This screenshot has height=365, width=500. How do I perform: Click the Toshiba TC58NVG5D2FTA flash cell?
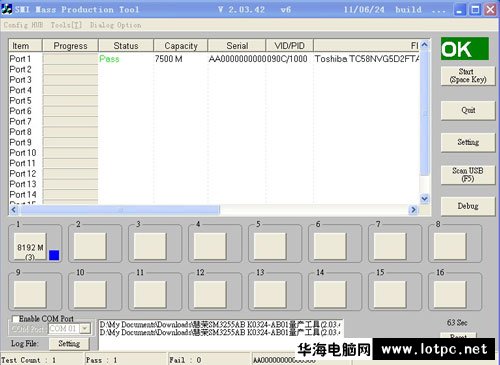367,59
